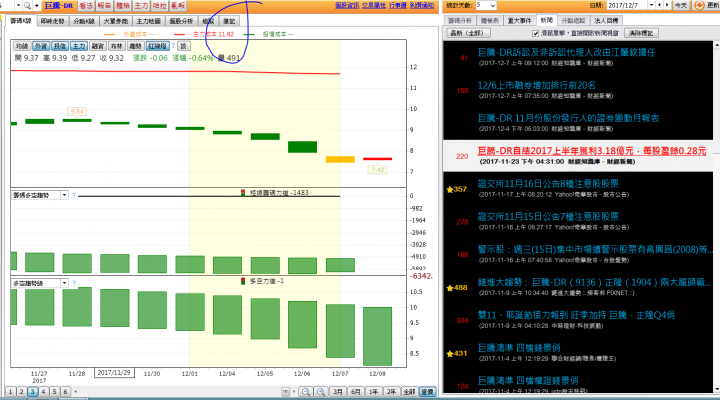Toggle 布林 overlay button
The height and width of the screenshot is (400, 720).
pos(117,46)
